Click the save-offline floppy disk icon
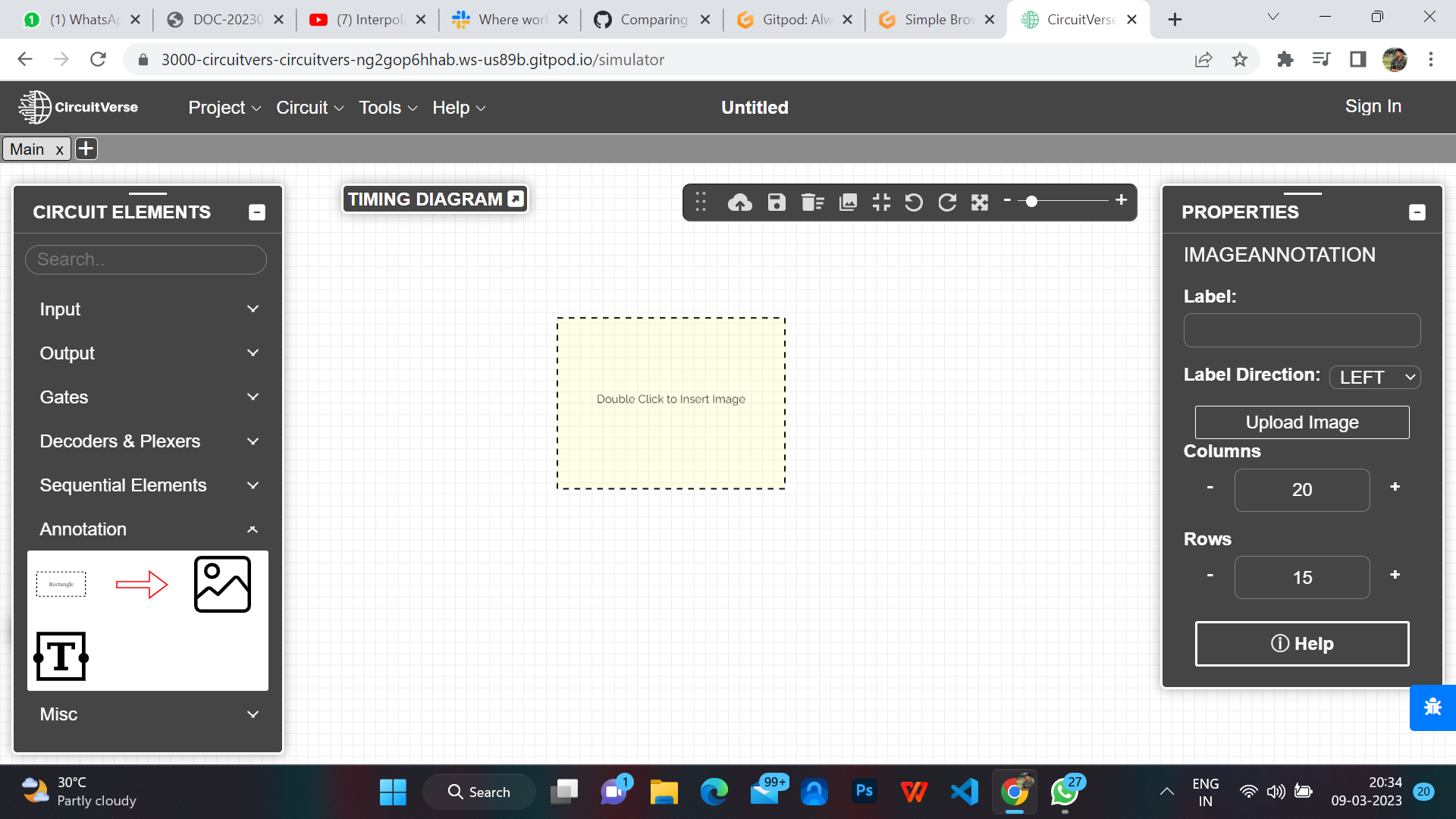Viewport: 1456px width, 819px height. click(777, 202)
